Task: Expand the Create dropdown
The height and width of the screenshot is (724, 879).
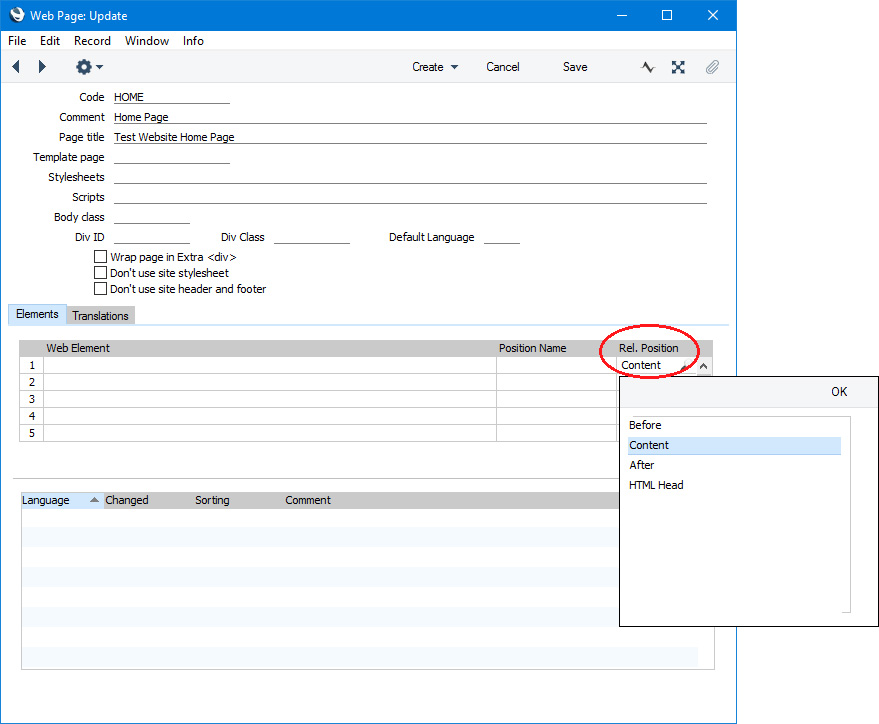Action: 435,67
